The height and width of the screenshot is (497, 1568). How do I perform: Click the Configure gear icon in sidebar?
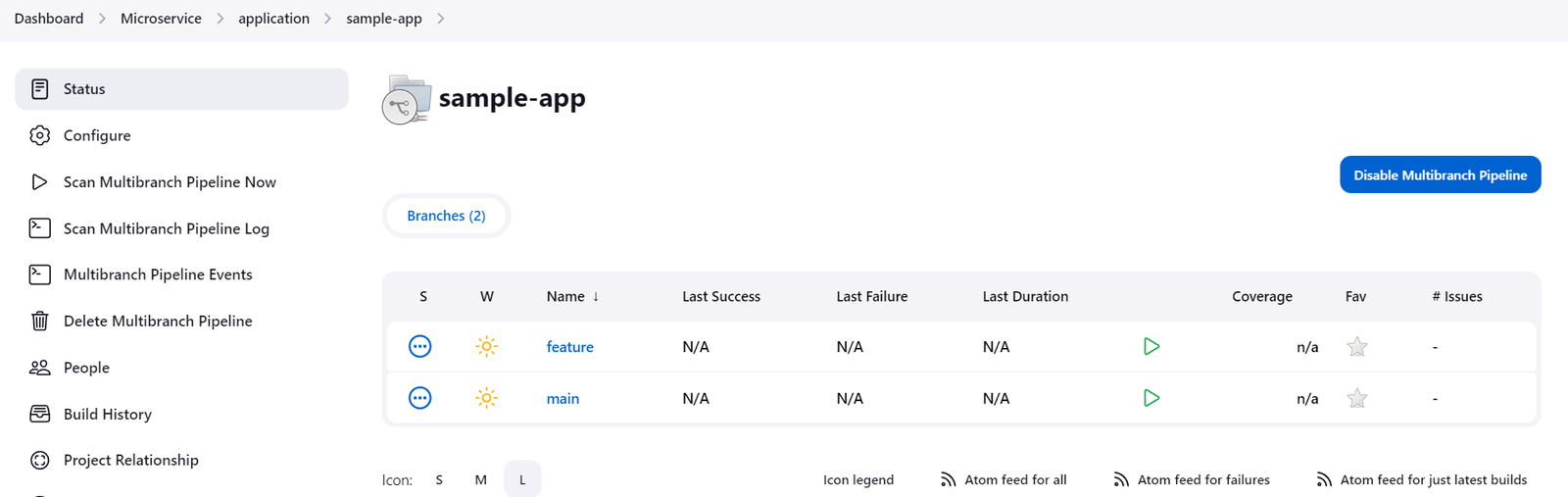click(x=39, y=135)
